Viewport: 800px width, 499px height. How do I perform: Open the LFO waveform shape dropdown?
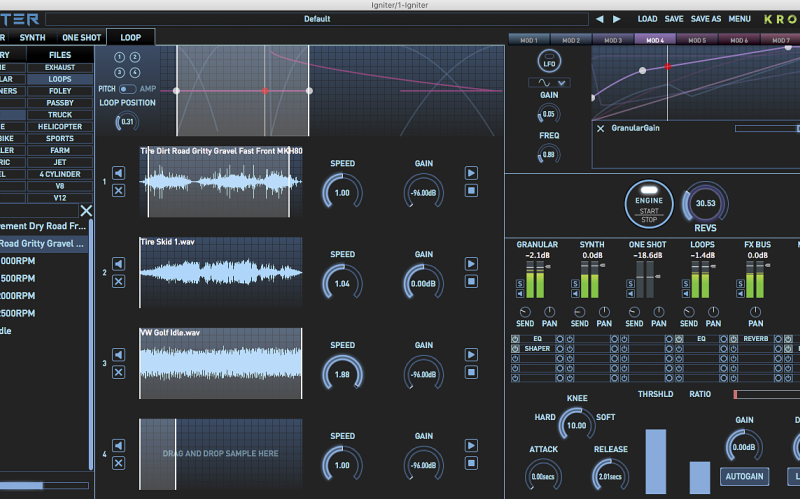coord(549,83)
